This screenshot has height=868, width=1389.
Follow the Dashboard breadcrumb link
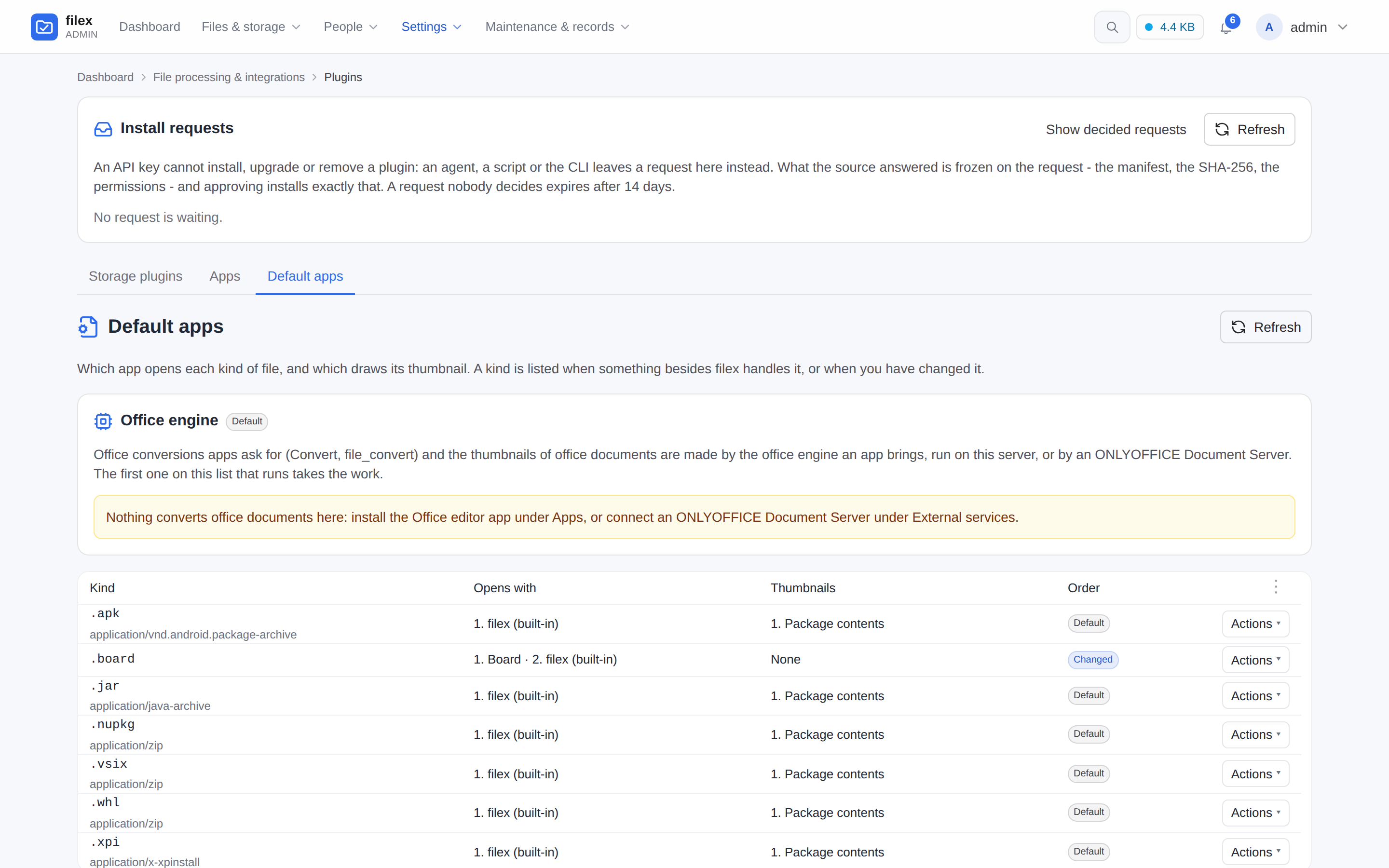pos(105,77)
